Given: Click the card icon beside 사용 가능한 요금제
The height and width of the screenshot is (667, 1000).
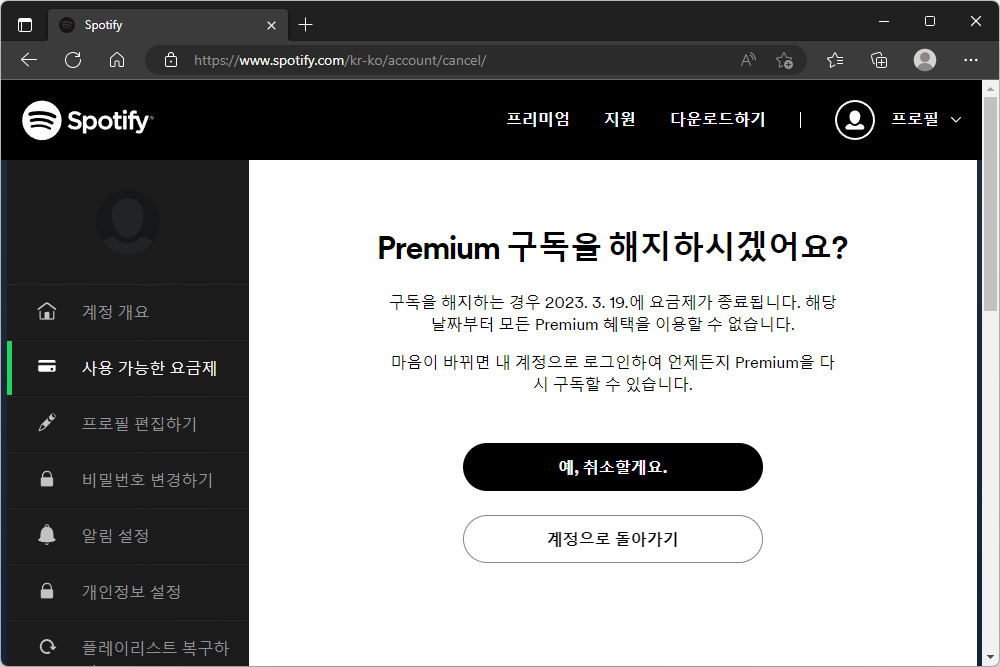Looking at the screenshot, I should tap(47, 367).
